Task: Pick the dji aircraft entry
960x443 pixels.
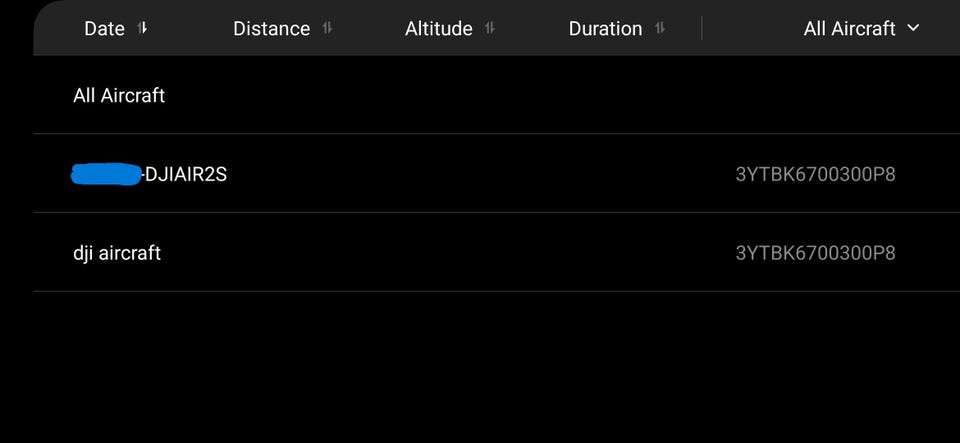Action: point(117,253)
